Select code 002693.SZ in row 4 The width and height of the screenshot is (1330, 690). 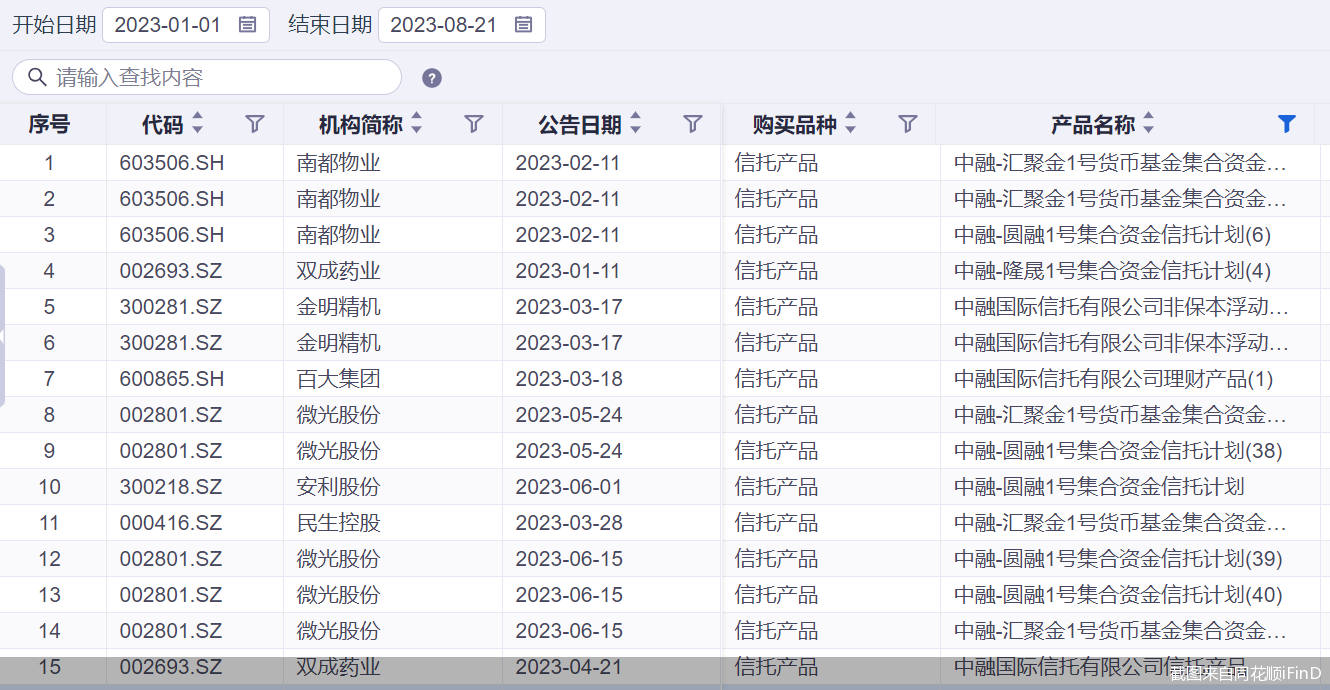(x=171, y=271)
